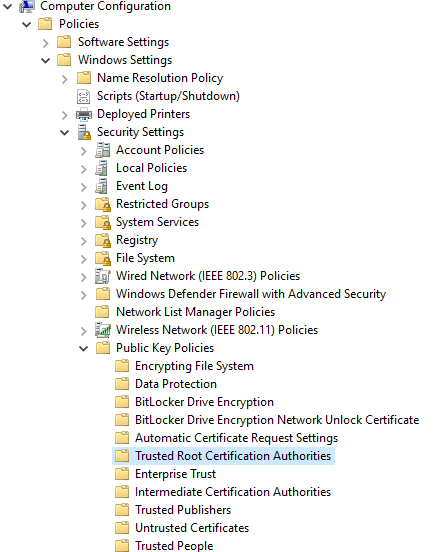The height and width of the screenshot is (552, 444).
Task: Expand Windows Defender Firewall with Advanced Security
Action: 83,295
